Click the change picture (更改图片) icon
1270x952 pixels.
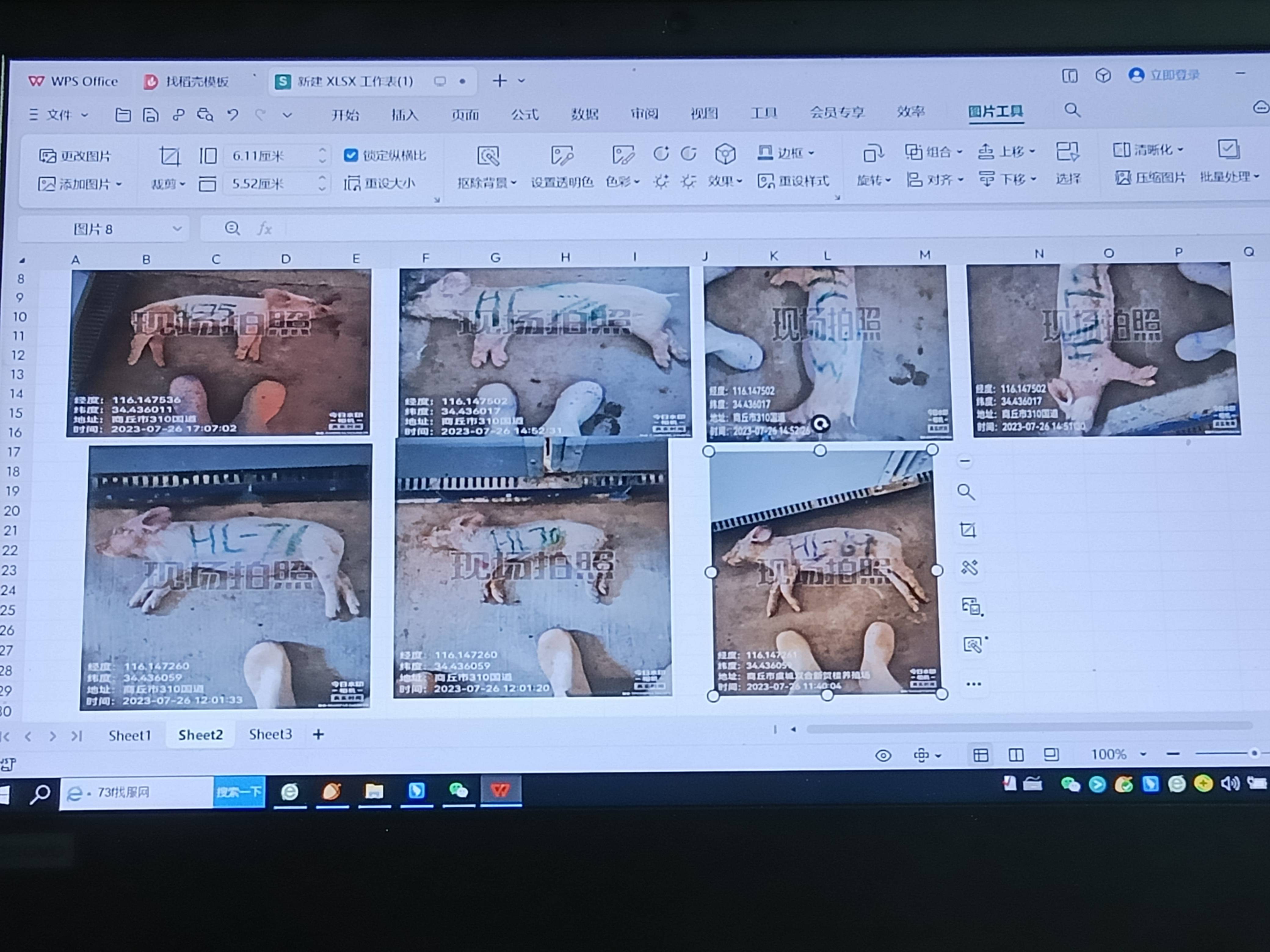[x=47, y=156]
